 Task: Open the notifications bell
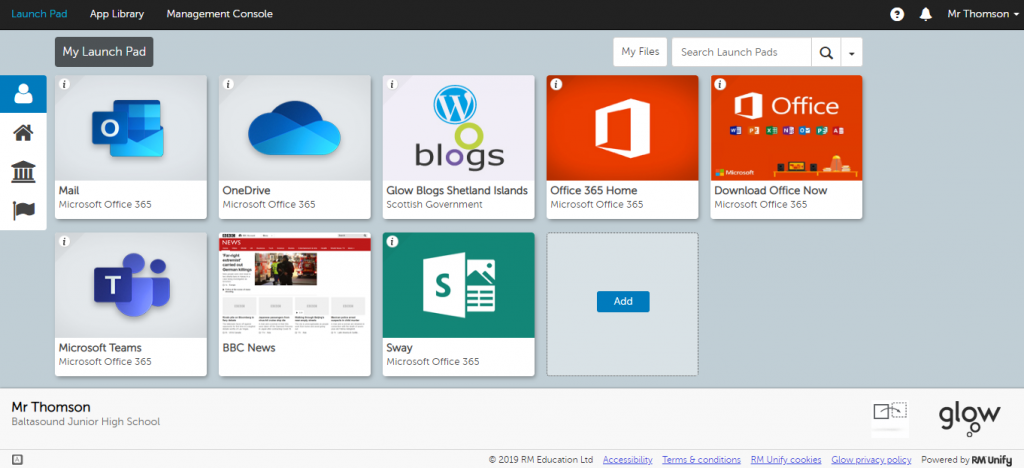pyautogui.click(x=925, y=14)
